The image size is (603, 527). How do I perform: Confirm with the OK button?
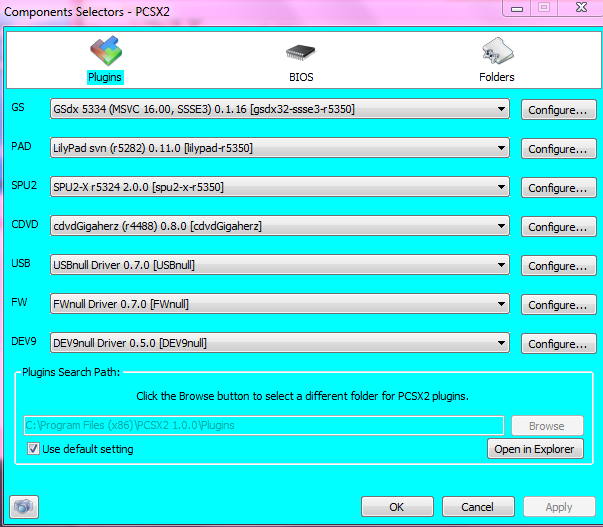tap(397, 507)
